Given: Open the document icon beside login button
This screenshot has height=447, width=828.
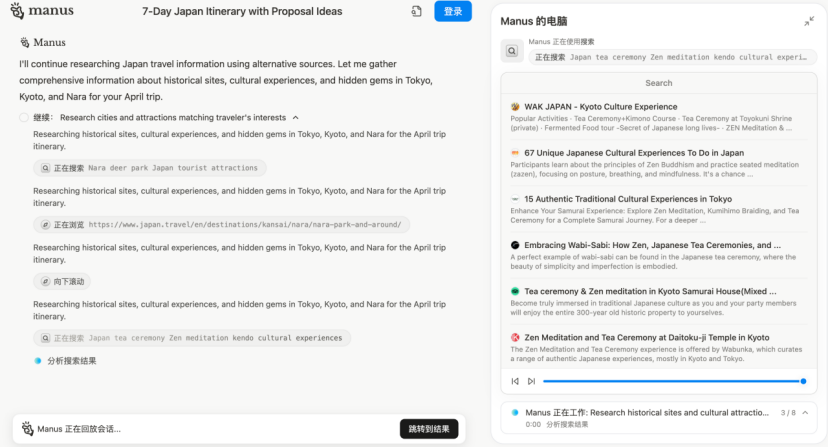Looking at the screenshot, I should pos(417,11).
